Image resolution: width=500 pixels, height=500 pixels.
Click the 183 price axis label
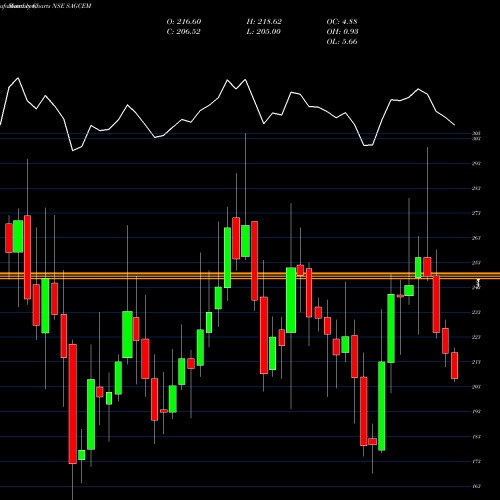[x=476, y=437]
